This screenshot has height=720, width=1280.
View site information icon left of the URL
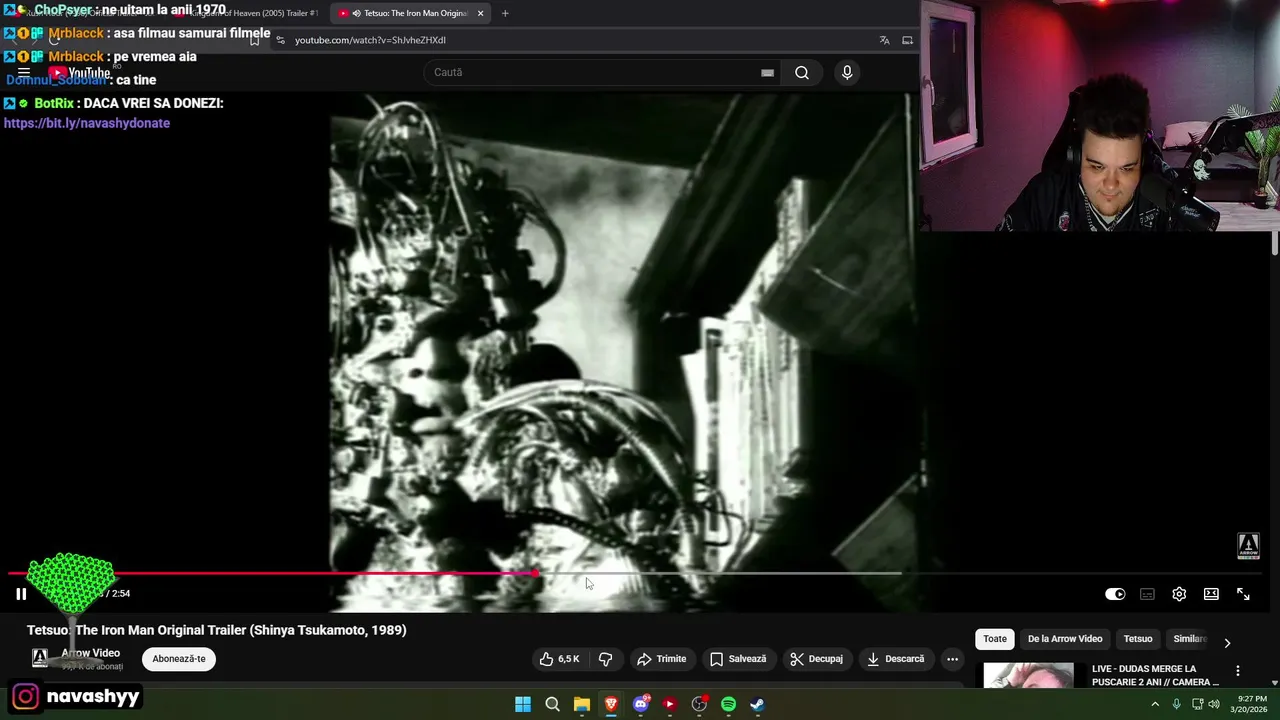(281, 40)
